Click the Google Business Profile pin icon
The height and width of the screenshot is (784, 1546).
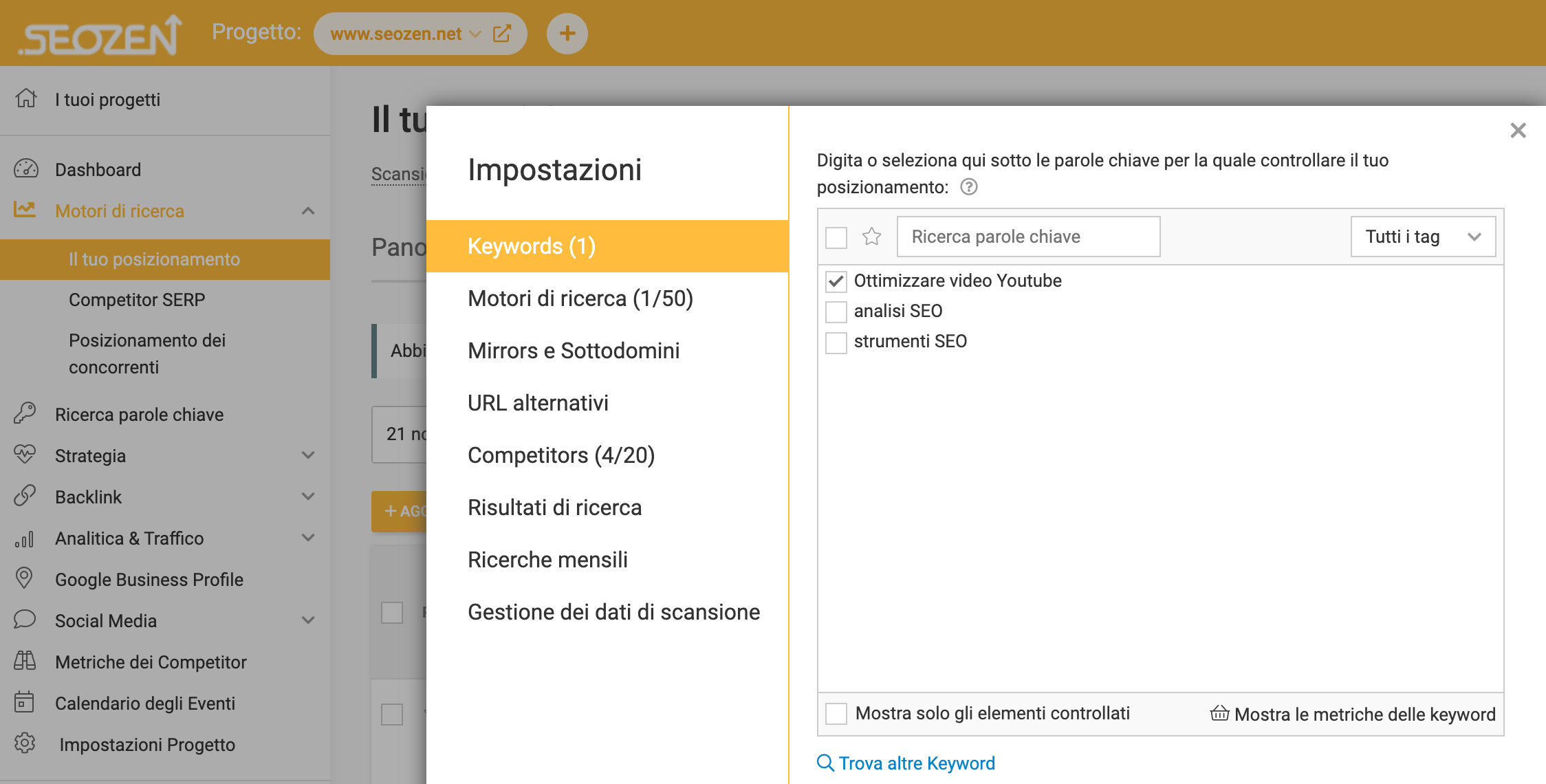(24, 578)
